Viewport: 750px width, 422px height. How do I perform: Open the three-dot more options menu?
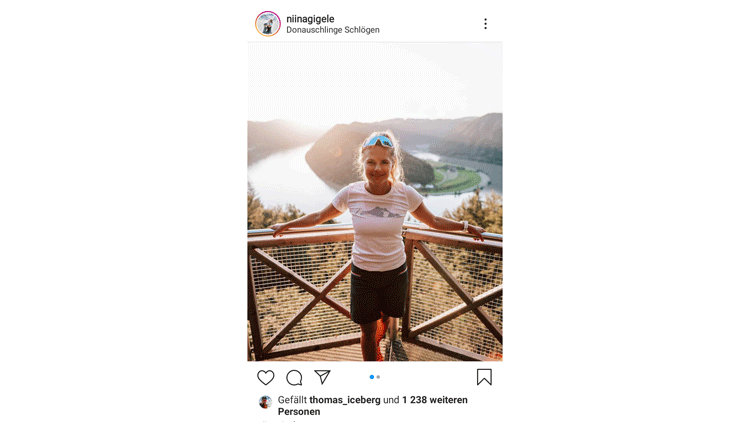(x=485, y=24)
